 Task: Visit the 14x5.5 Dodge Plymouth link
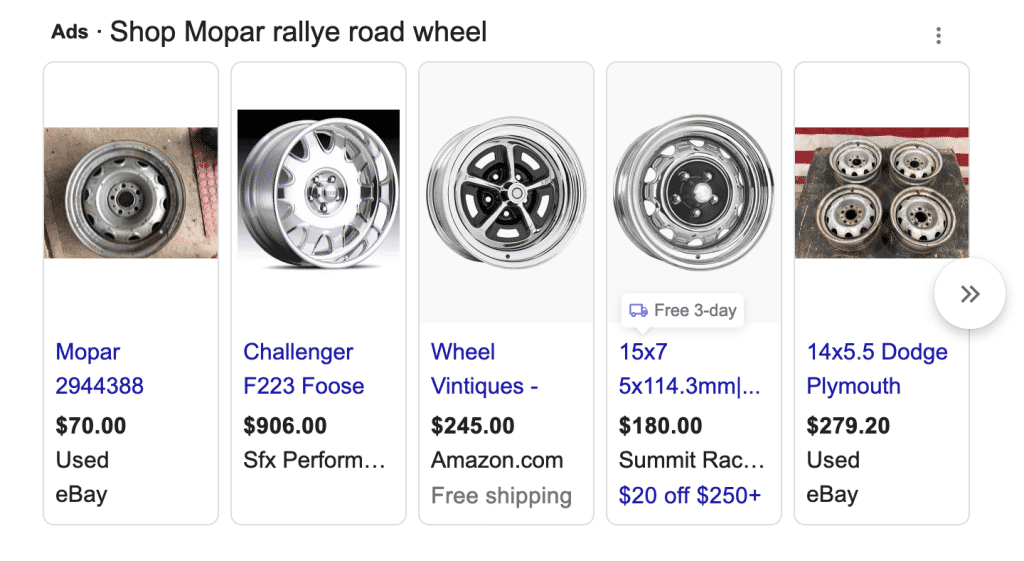(x=877, y=369)
